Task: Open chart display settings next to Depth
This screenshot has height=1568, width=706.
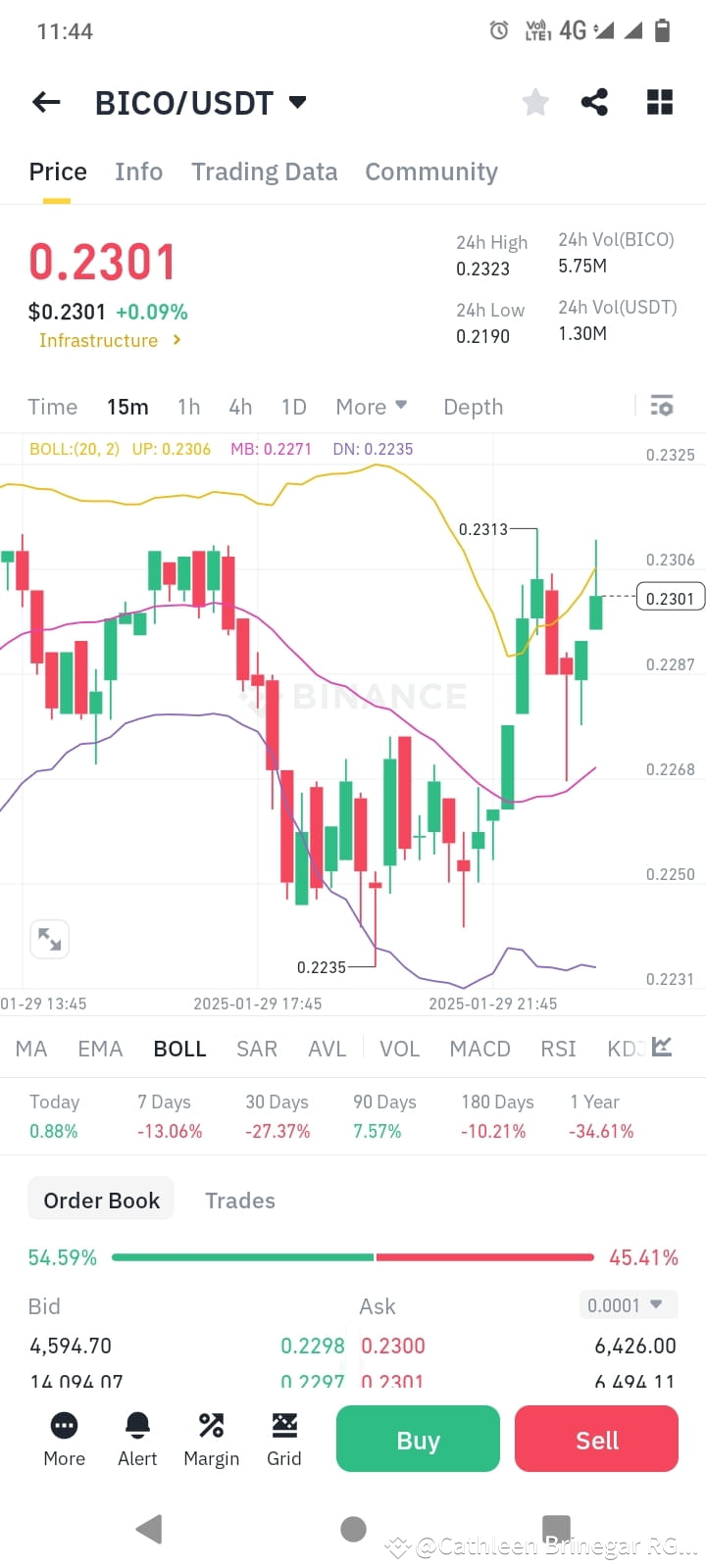Action: tap(662, 405)
